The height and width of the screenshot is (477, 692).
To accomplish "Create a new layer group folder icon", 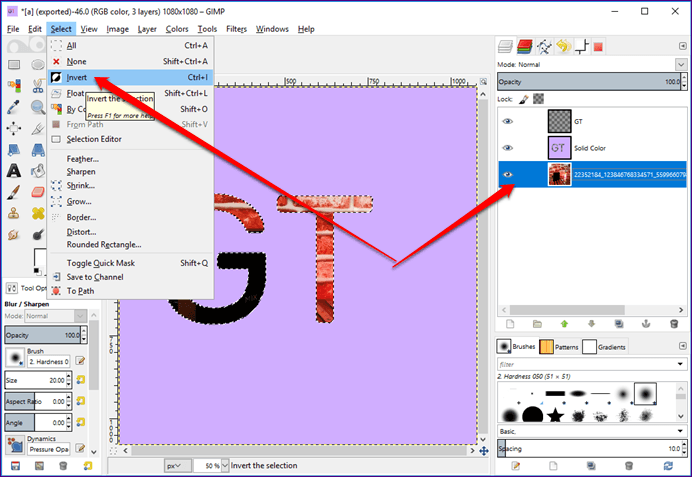I will [x=537, y=324].
